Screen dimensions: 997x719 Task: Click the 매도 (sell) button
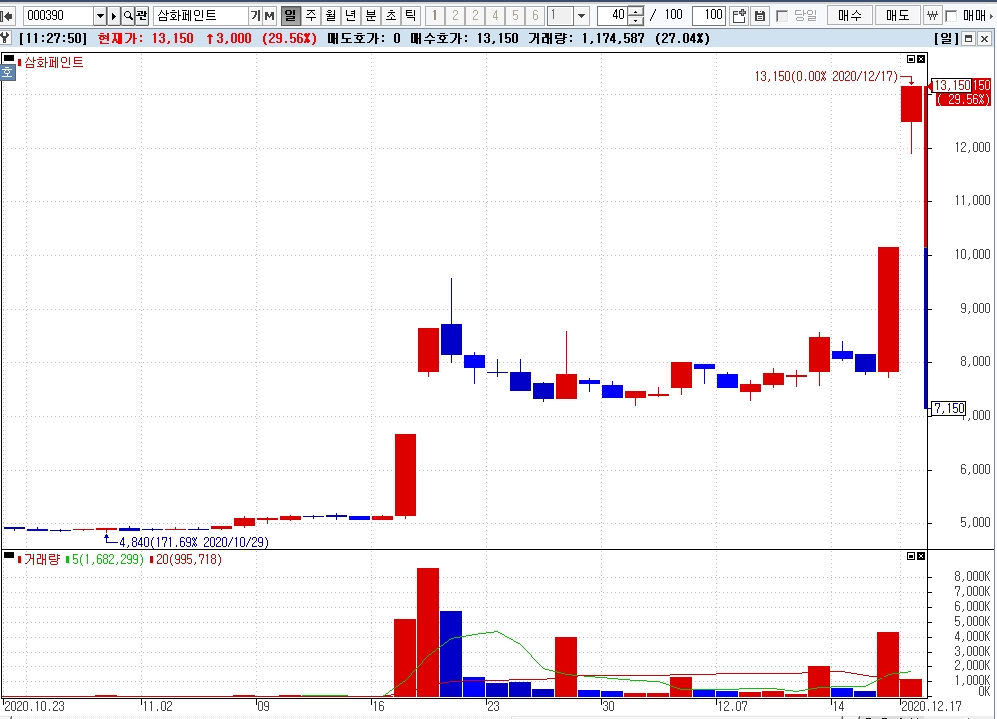(x=897, y=15)
